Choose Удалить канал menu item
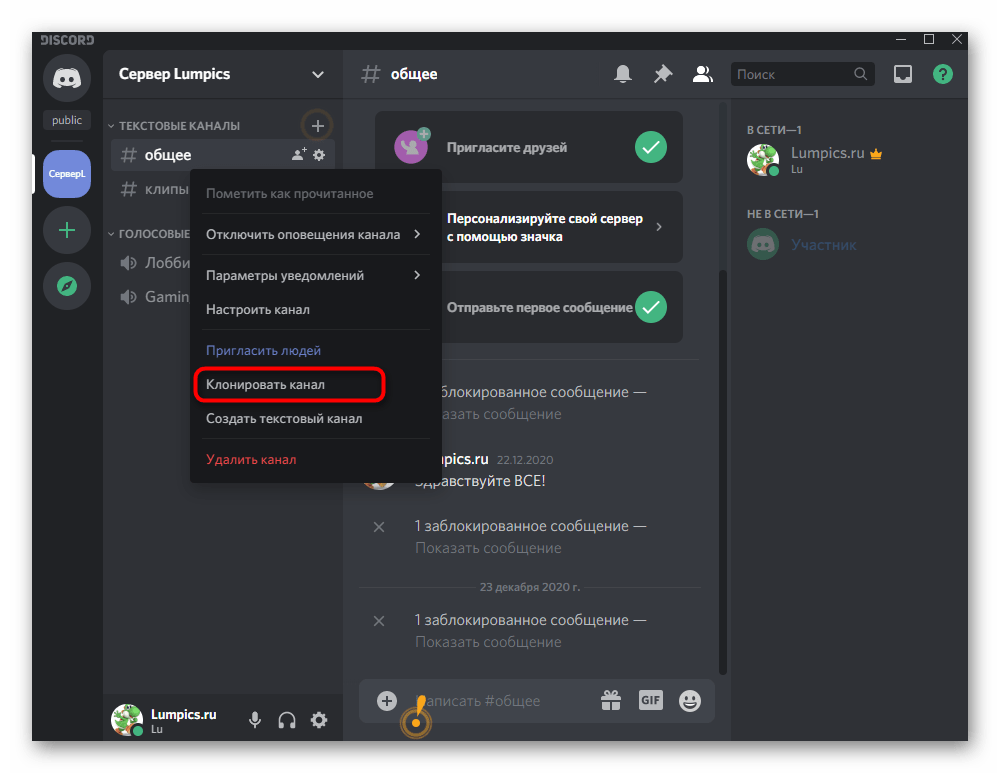The width and height of the screenshot is (1000, 773). 316,459
